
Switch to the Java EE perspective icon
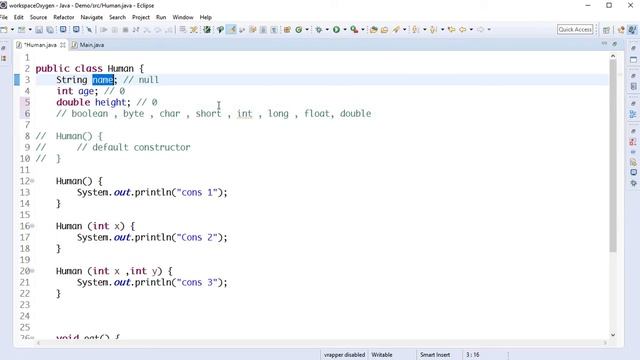coord(621,30)
